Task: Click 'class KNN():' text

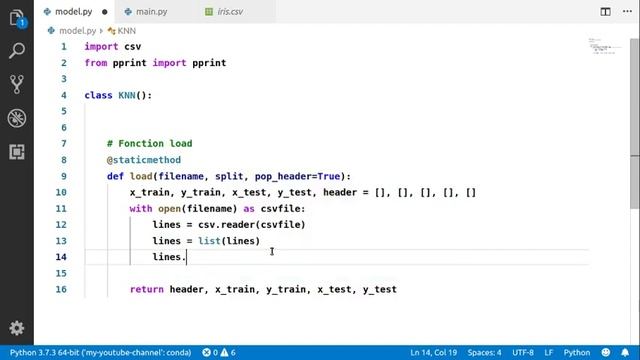Action: click(x=118, y=95)
